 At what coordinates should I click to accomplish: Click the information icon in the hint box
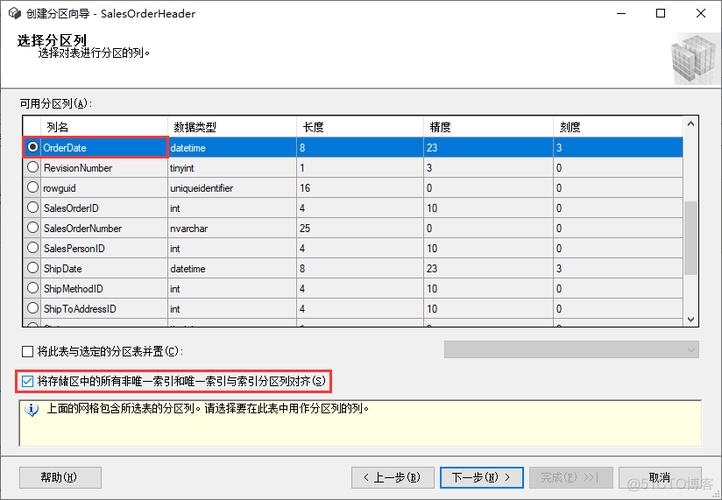(x=32, y=409)
